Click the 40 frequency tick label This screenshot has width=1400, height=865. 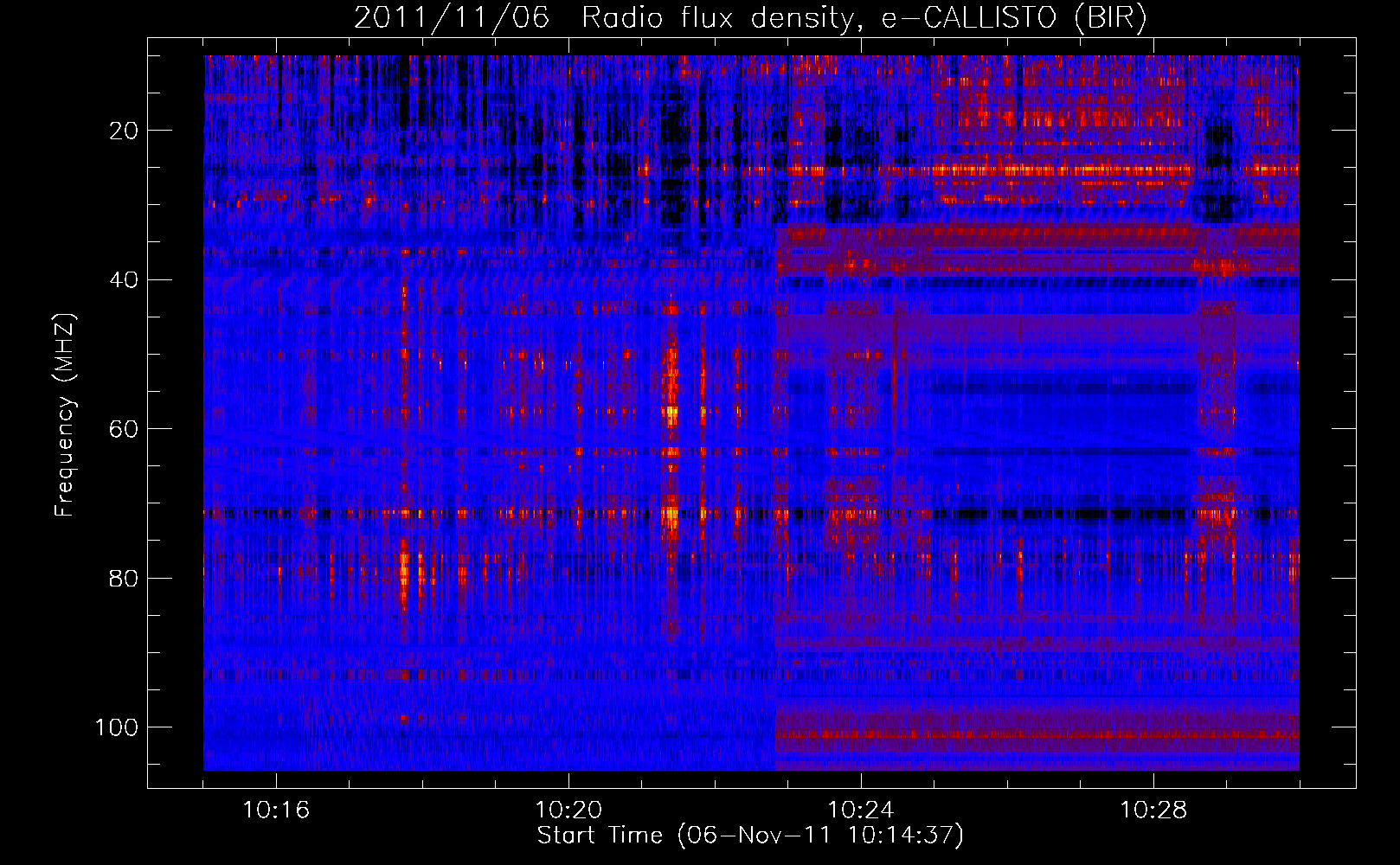pyautogui.click(x=125, y=280)
